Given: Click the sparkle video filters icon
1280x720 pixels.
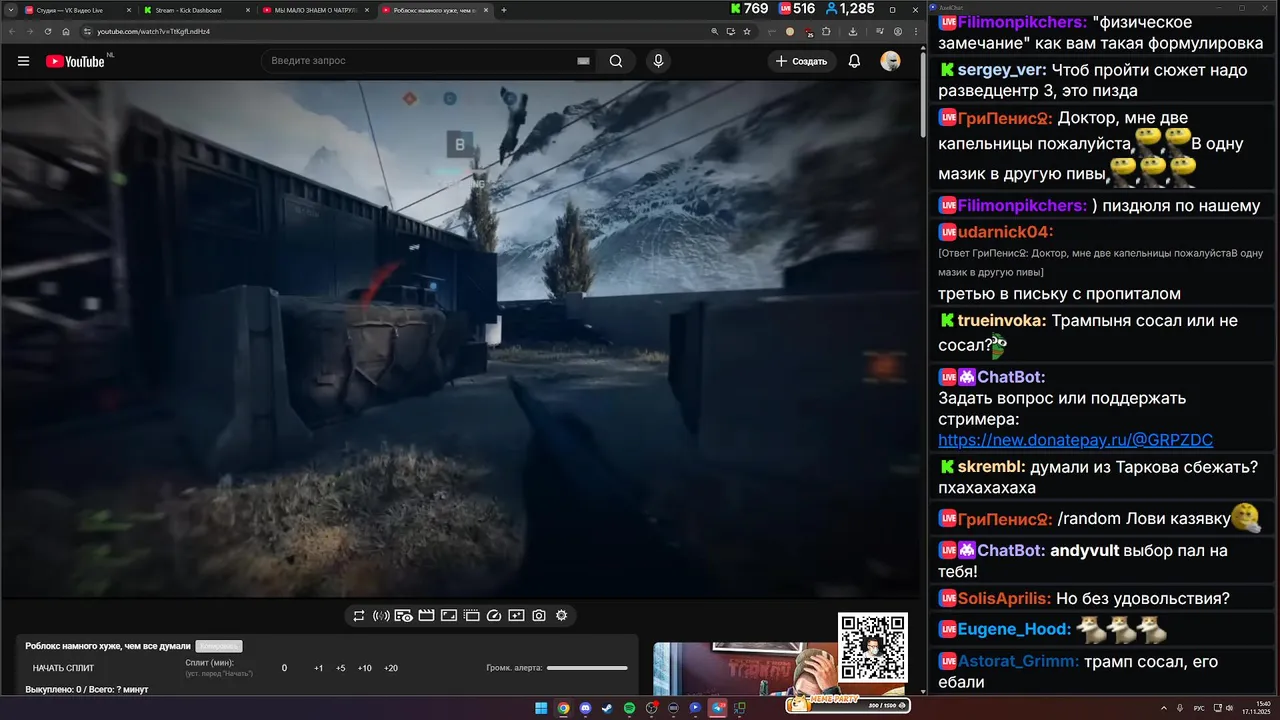Looking at the screenshot, I should point(516,616).
